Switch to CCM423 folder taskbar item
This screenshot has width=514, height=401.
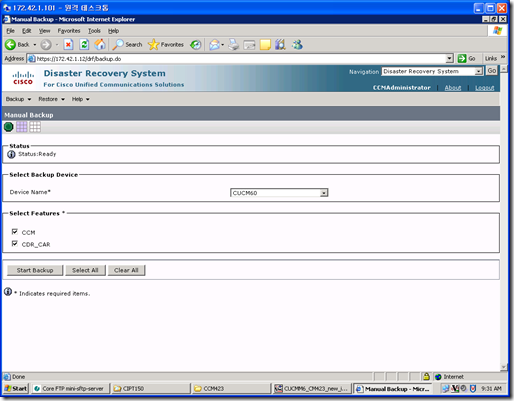[x=231, y=389]
